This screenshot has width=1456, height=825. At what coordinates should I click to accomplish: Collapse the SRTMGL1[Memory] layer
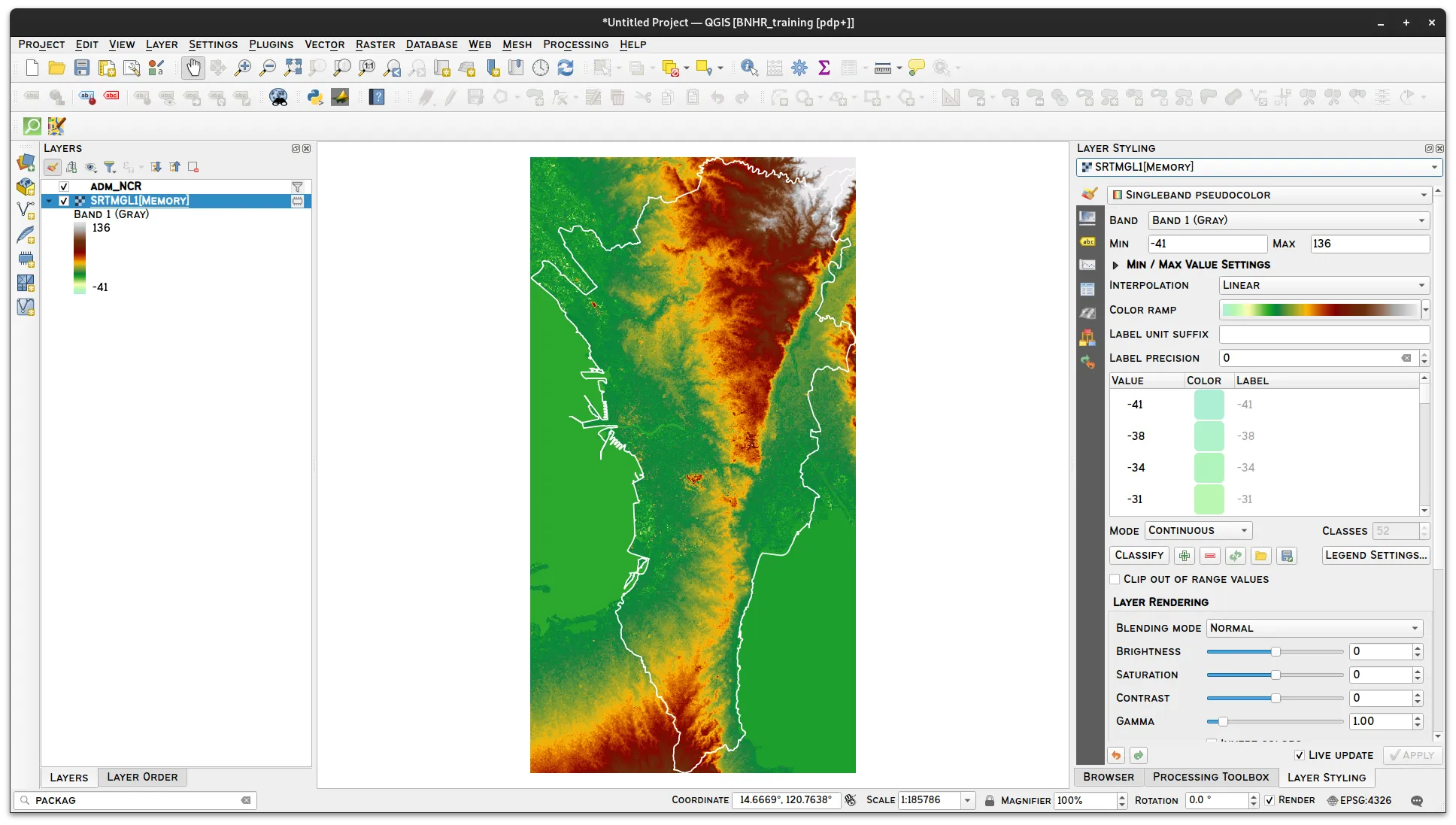pyautogui.click(x=48, y=201)
